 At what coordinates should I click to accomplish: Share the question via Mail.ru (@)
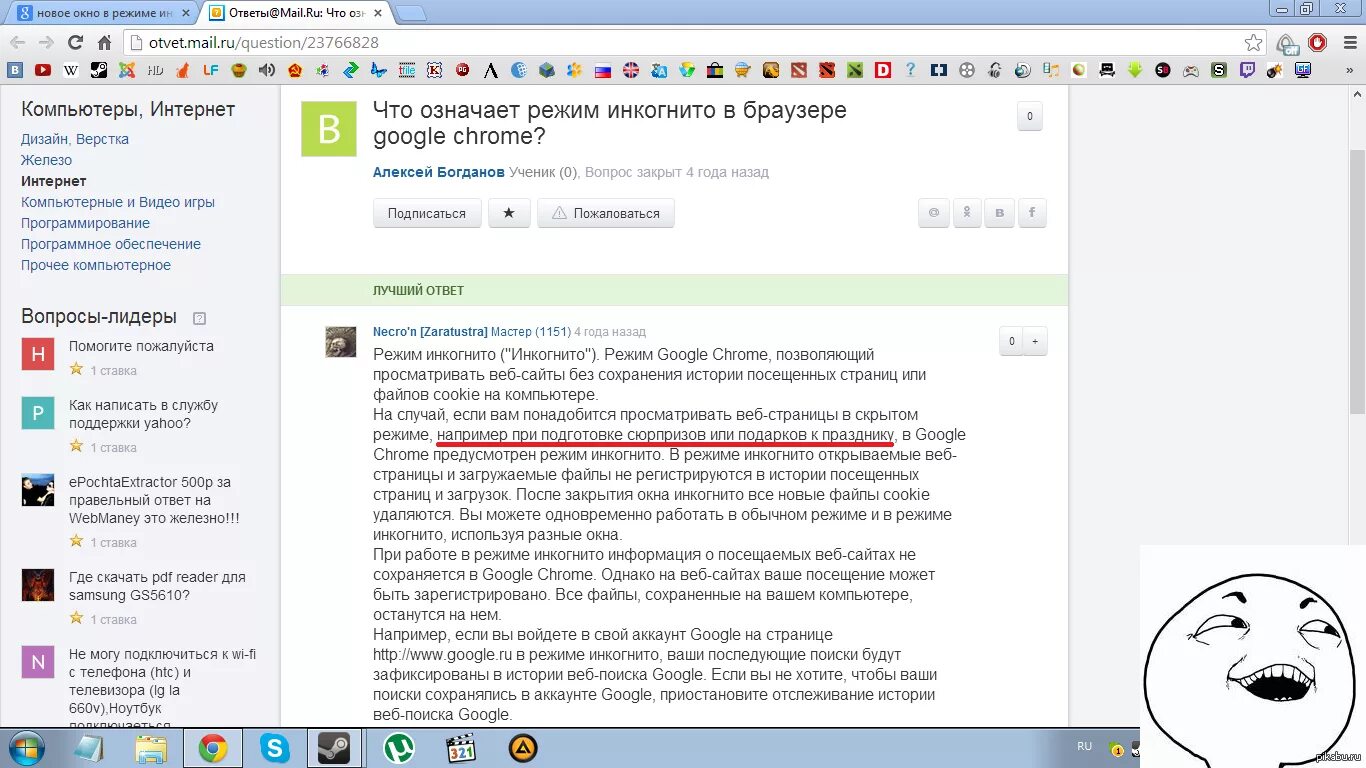point(934,213)
